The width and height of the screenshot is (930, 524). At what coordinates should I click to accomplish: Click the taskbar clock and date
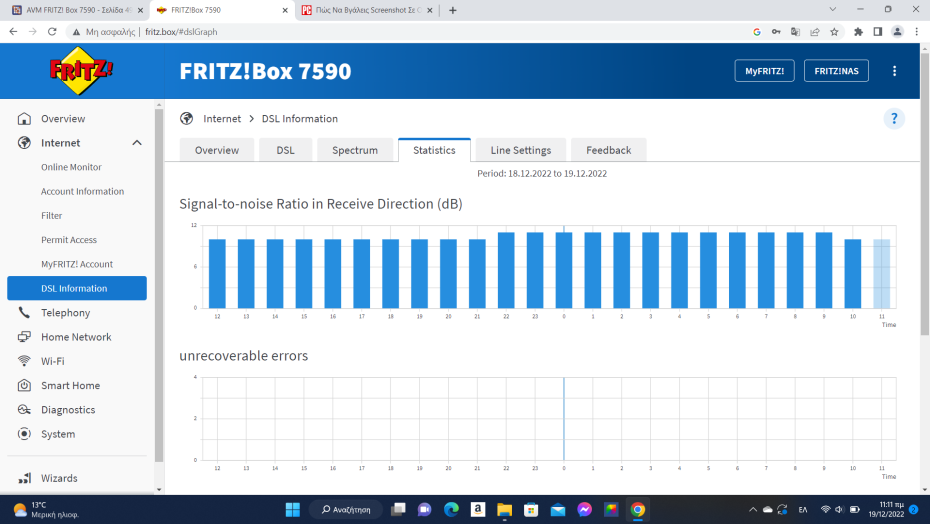[886, 510]
